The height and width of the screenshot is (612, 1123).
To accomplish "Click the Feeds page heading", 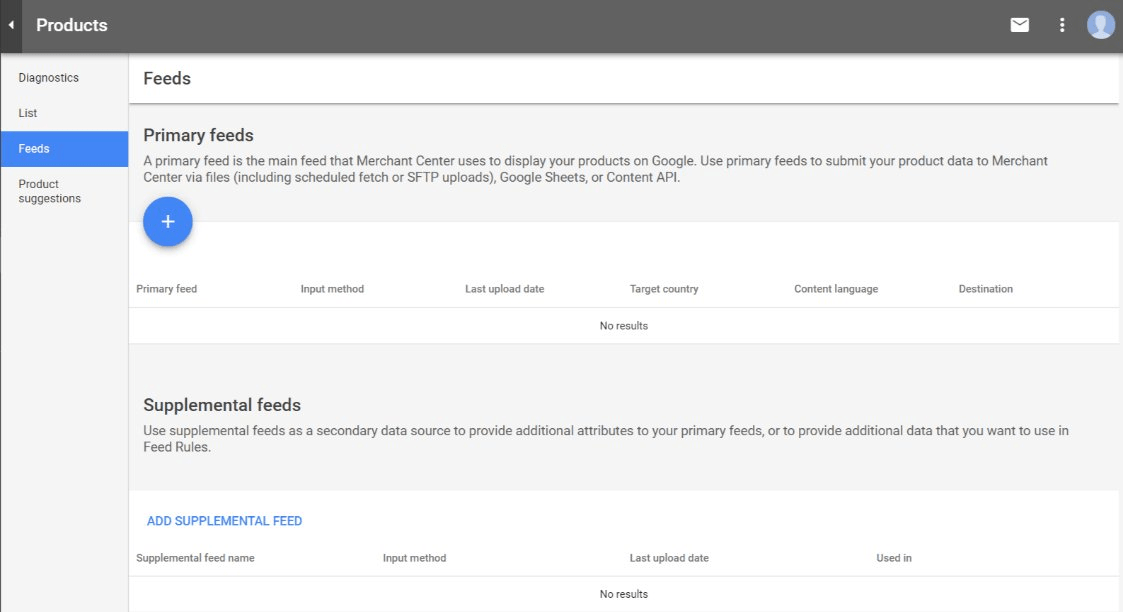I will (166, 77).
